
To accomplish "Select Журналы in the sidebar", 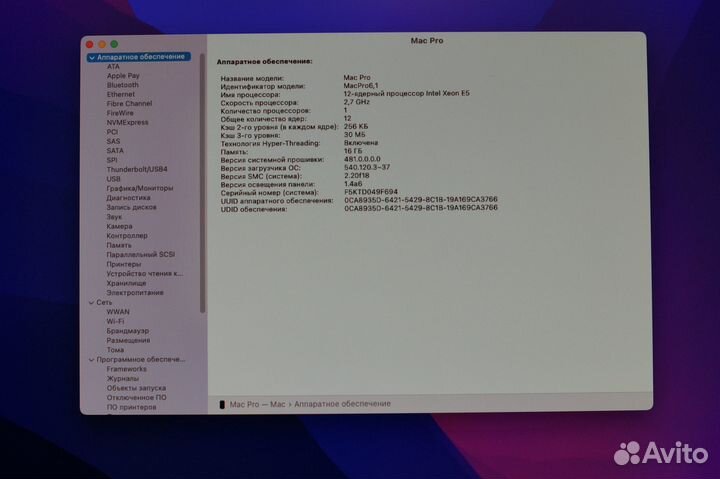I will pos(122,378).
